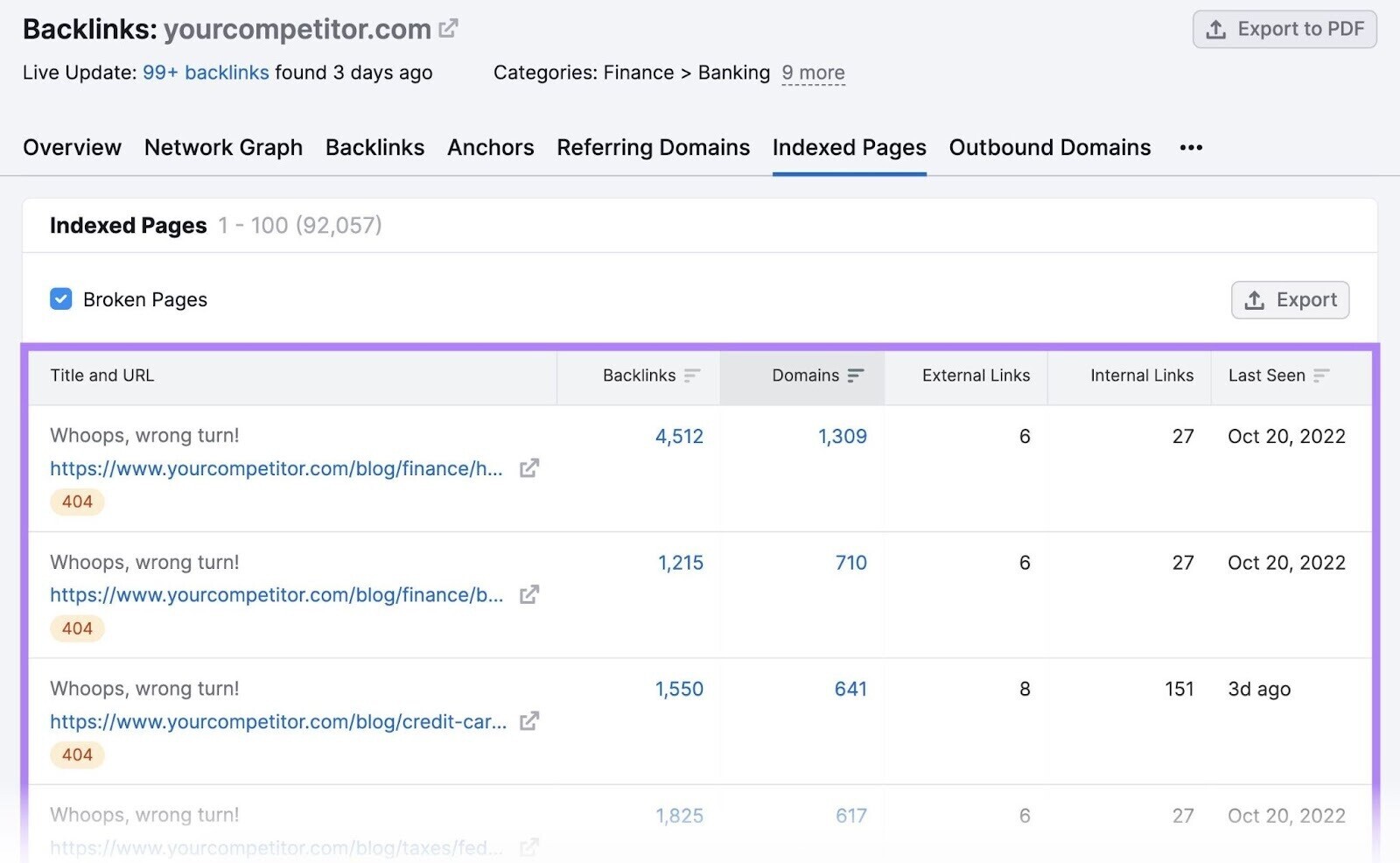Open the 4,512 backlinks count link
Image resolution: width=1400 pixels, height=863 pixels.
[679, 436]
